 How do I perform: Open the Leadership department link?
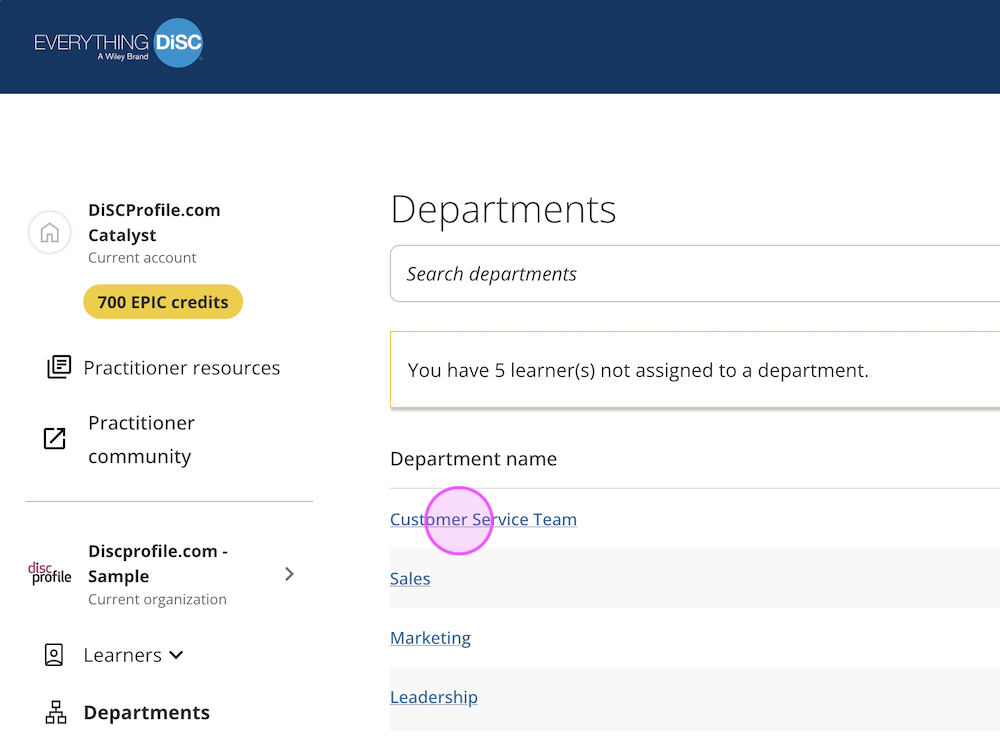434,697
